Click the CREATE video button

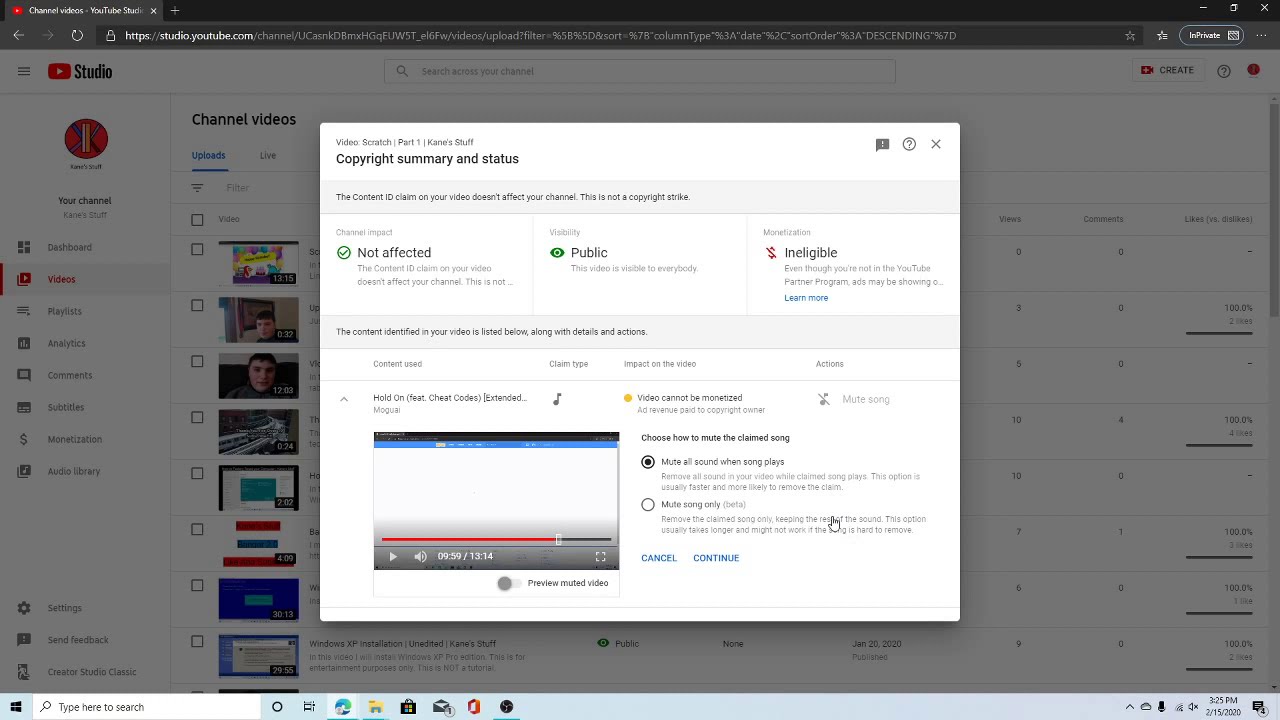[x=1167, y=71]
